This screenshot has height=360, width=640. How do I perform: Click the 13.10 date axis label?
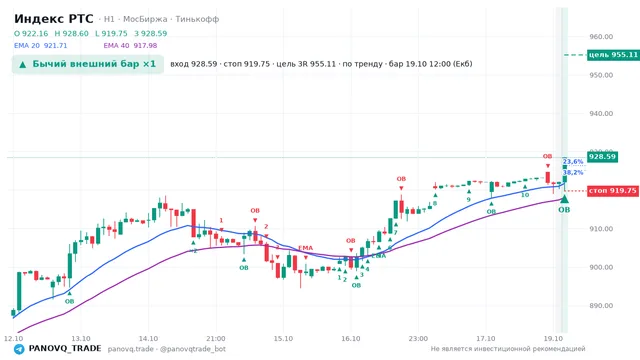(81, 339)
